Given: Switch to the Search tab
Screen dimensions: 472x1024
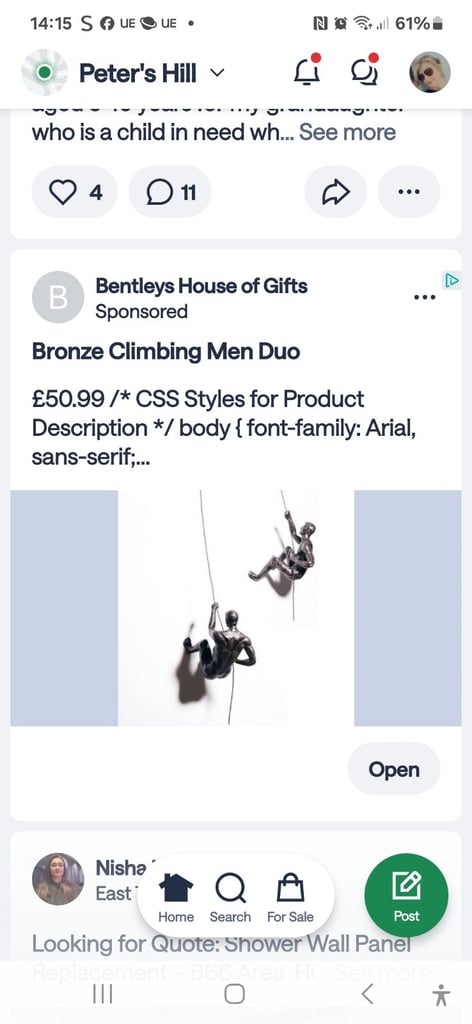Looking at the screenshot, I should 230,898.
